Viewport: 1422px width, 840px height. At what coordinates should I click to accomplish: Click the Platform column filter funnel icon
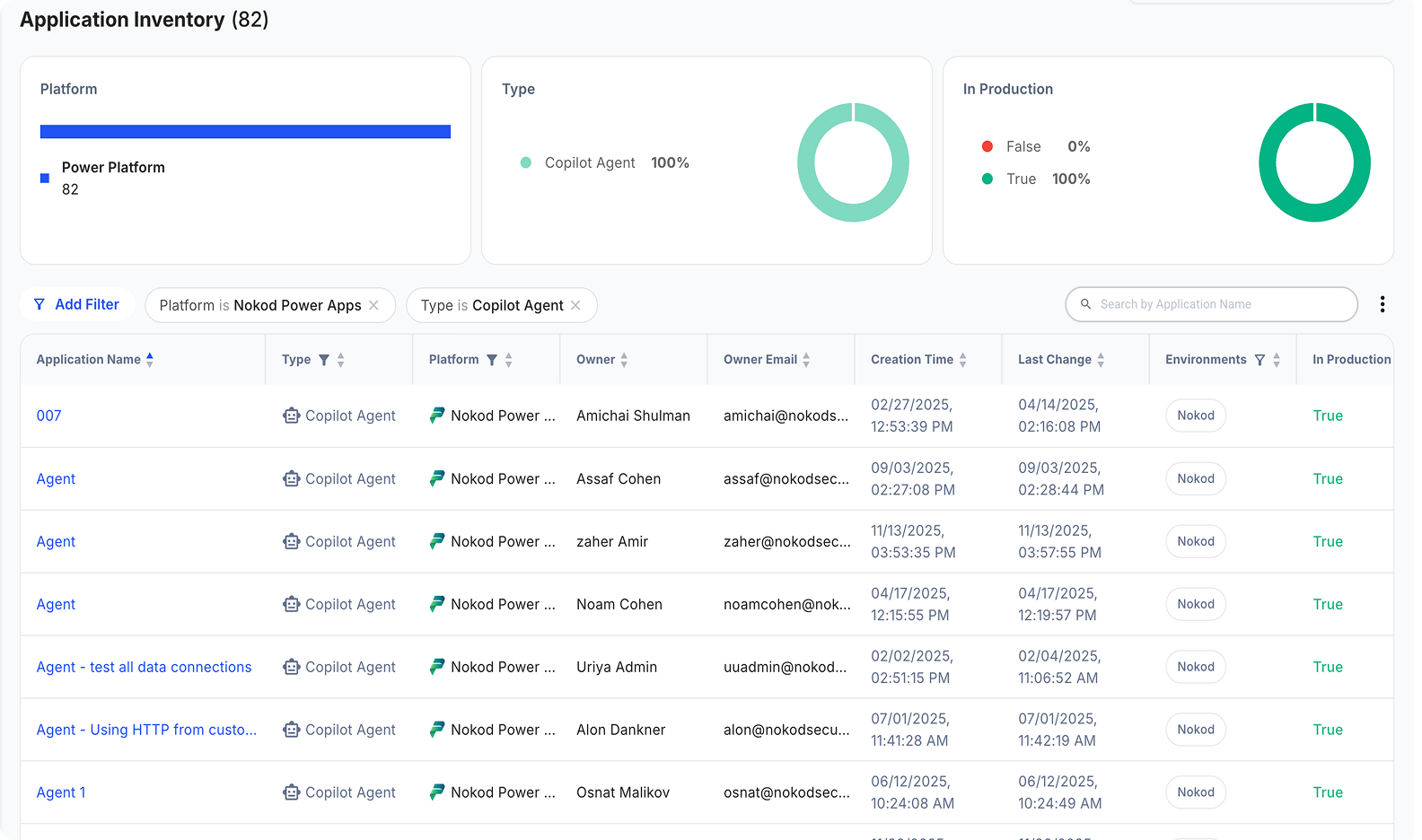(492, 360)
